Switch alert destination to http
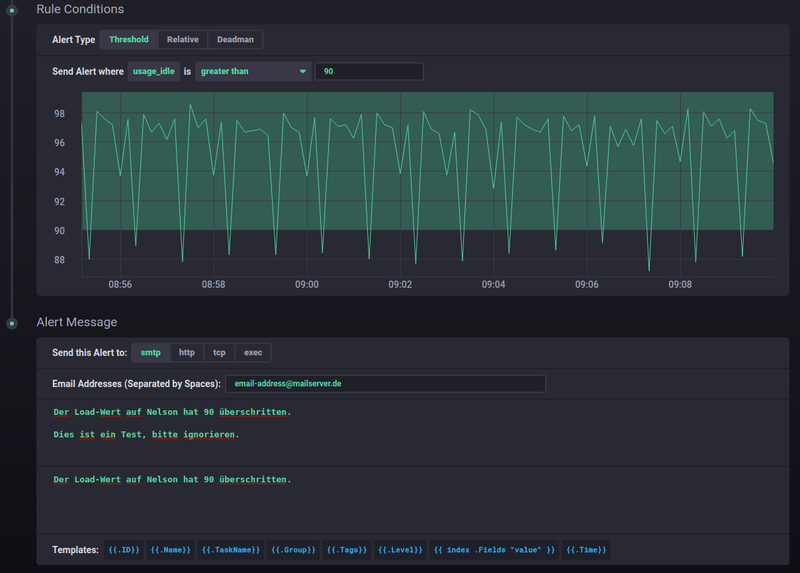 (187, 353)
